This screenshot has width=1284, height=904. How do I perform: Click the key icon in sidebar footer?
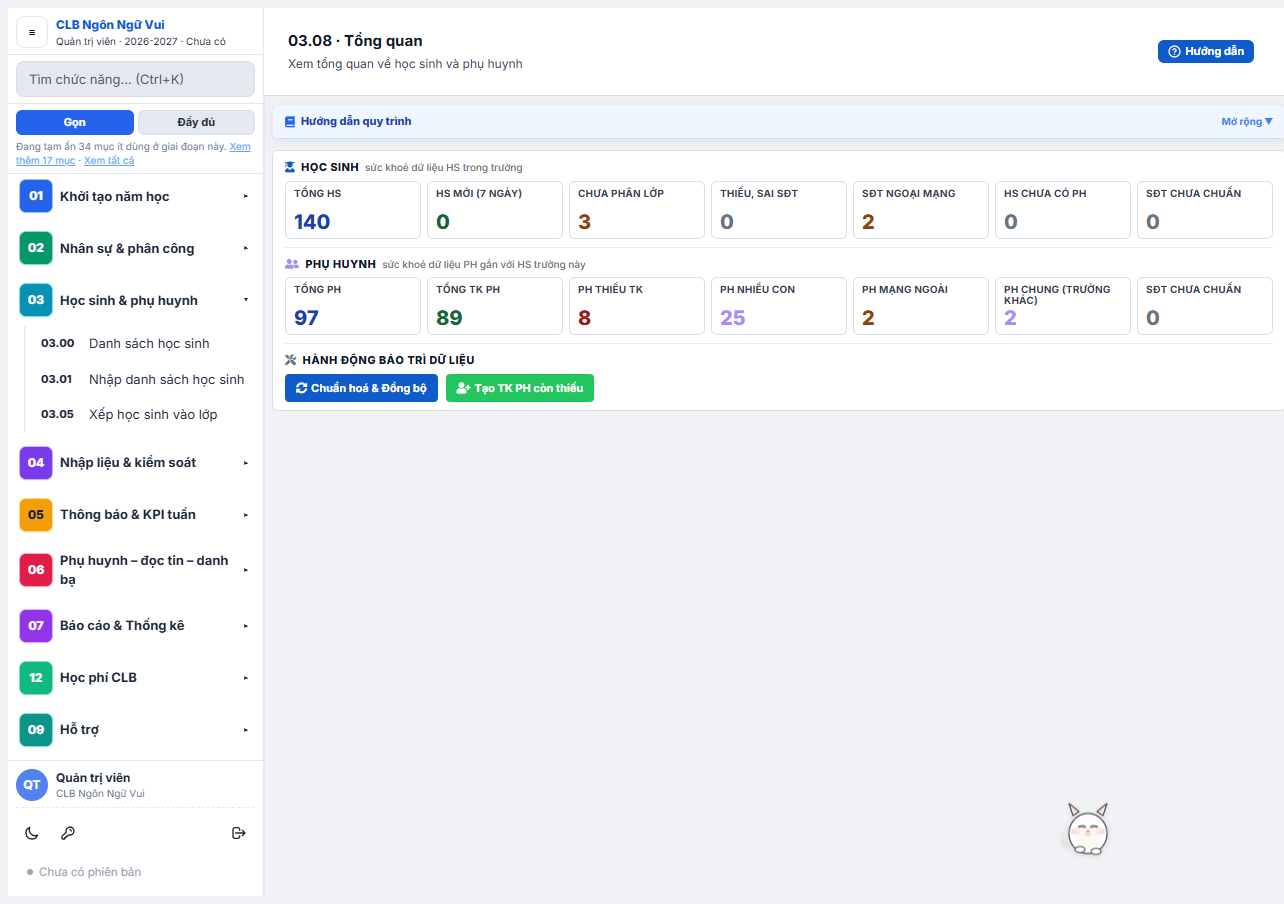point(68,833)
